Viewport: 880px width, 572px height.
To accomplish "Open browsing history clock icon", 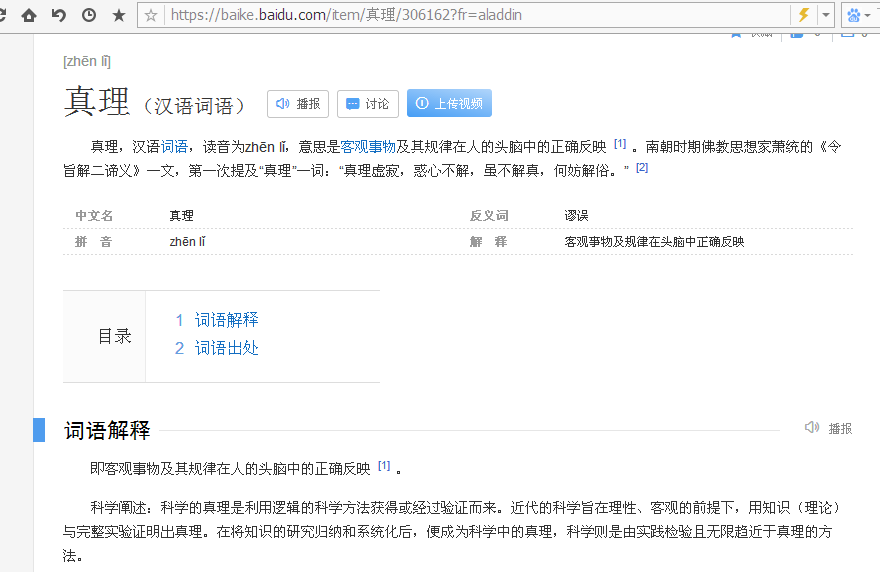I will (x=89, y=15).
